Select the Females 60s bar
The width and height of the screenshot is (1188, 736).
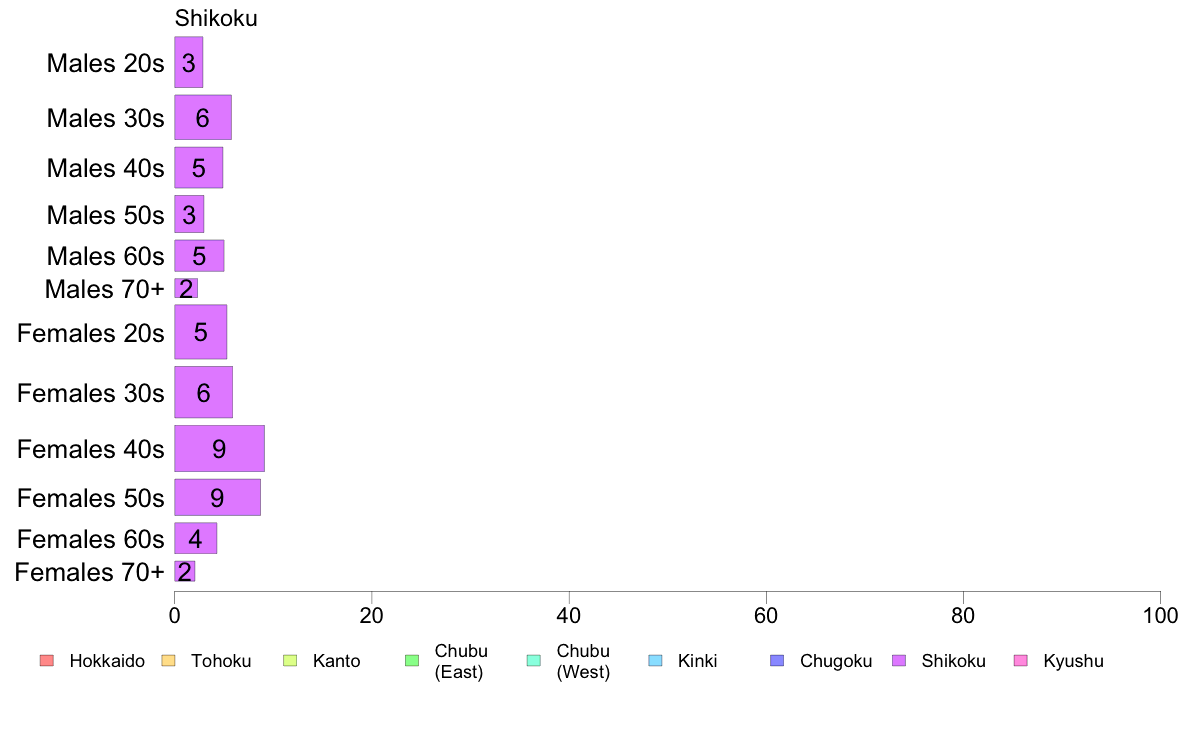[x=195, y=538]
